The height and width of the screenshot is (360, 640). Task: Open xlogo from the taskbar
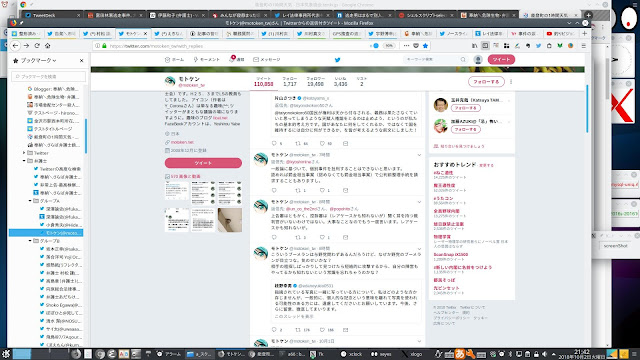412,354
